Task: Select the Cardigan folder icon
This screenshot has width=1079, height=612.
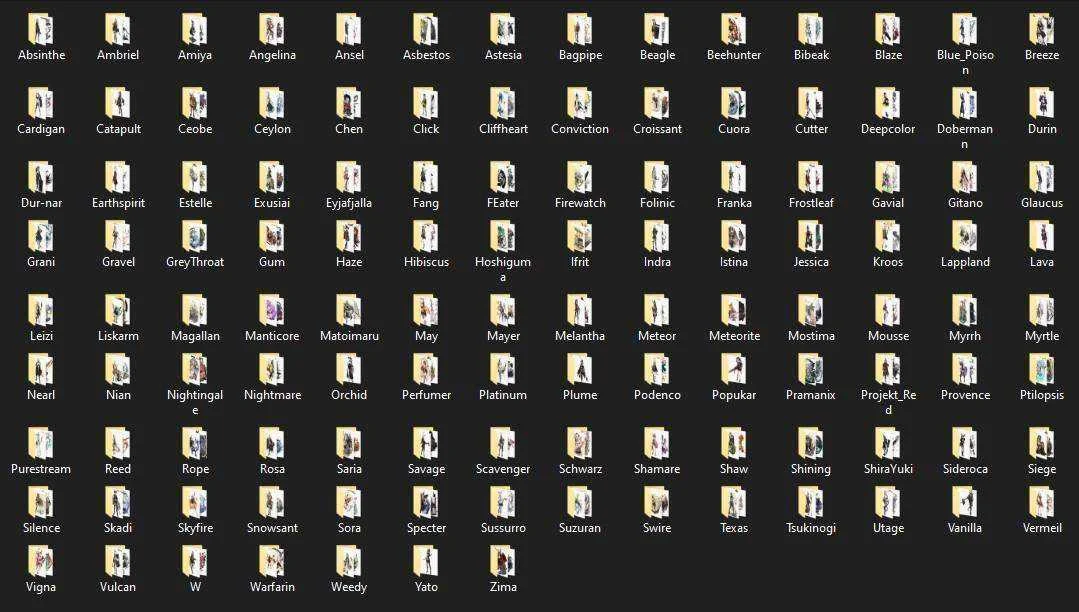Action: coord(41,103)
